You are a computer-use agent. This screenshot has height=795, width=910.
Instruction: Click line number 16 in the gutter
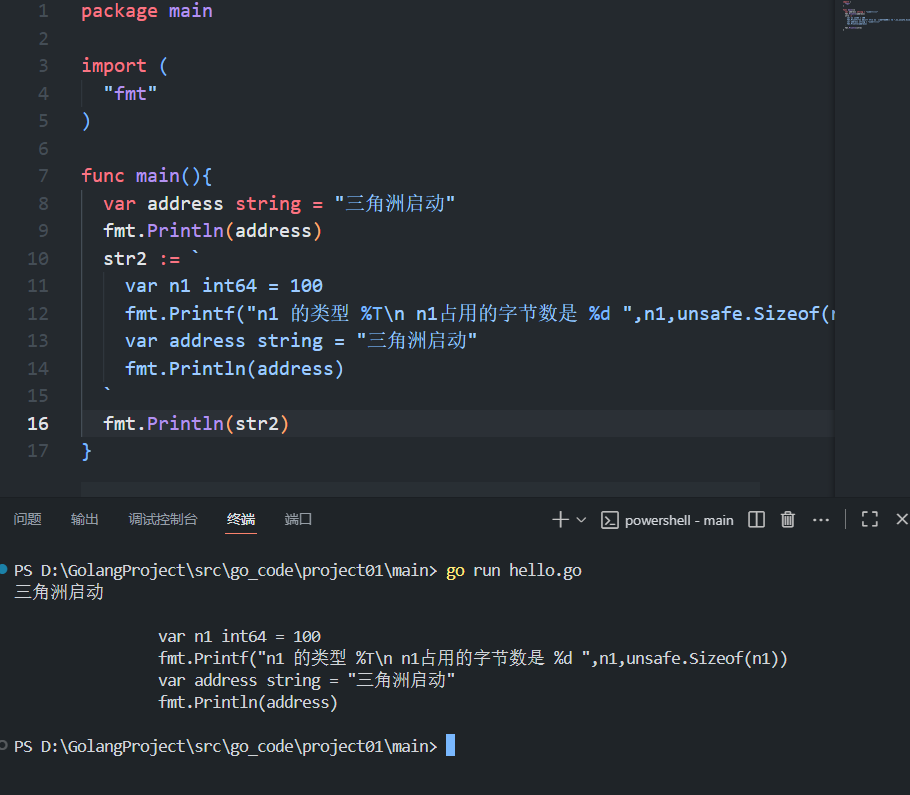click(x=37, y=423)
